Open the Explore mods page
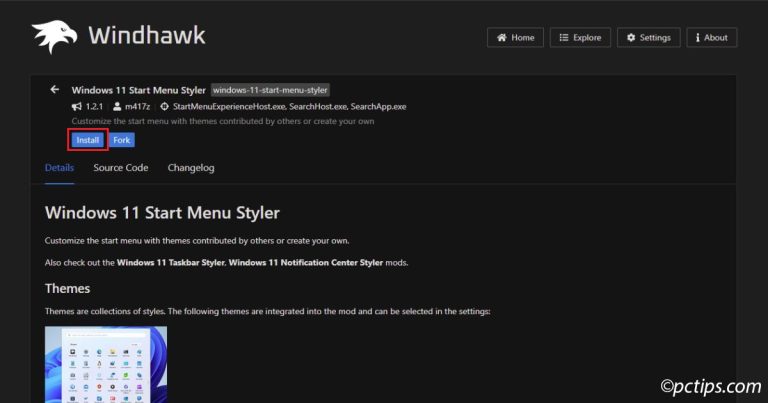Screen dimensions: 768x403 pyautogui.click(x=580, y=37)
